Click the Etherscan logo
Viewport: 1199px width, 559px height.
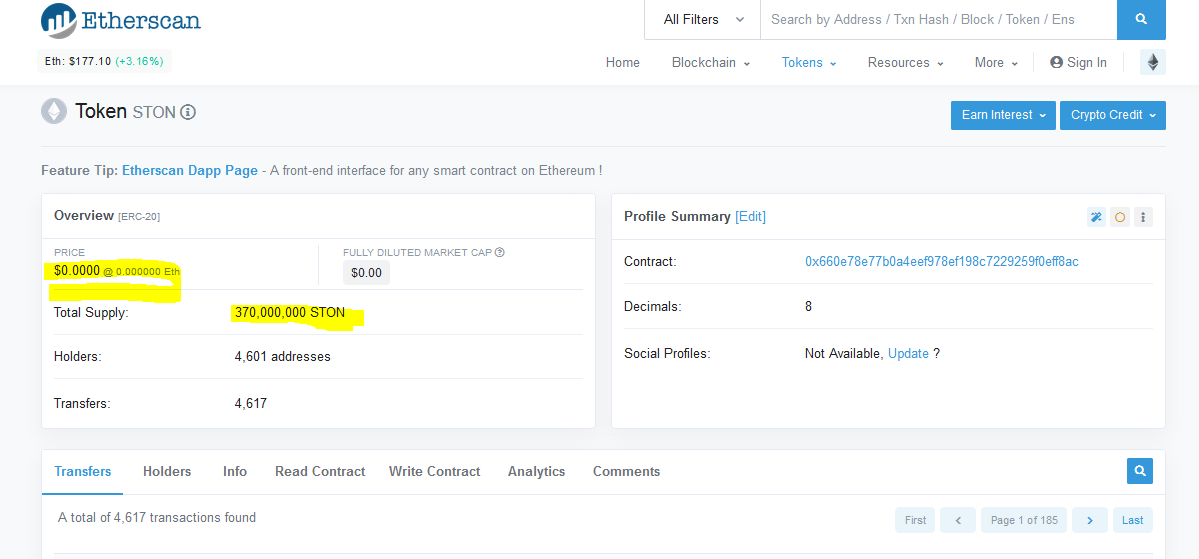(x=120, y=20)
